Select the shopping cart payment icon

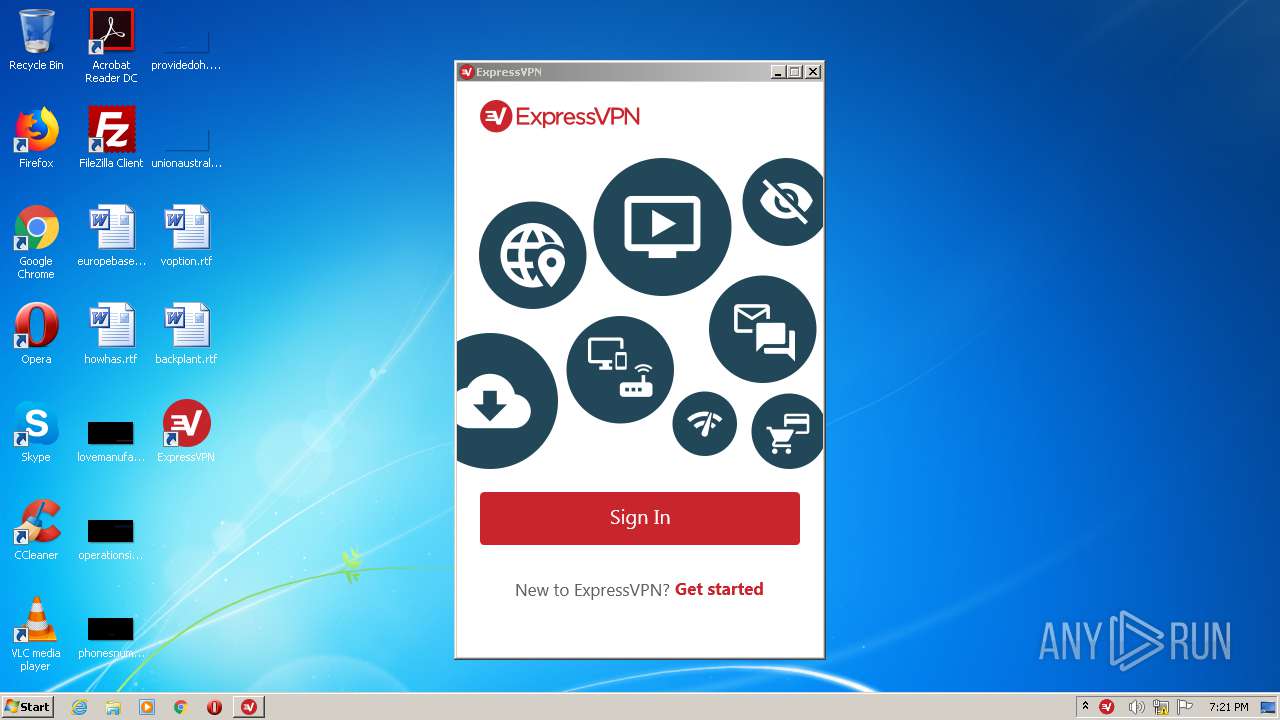788,431
